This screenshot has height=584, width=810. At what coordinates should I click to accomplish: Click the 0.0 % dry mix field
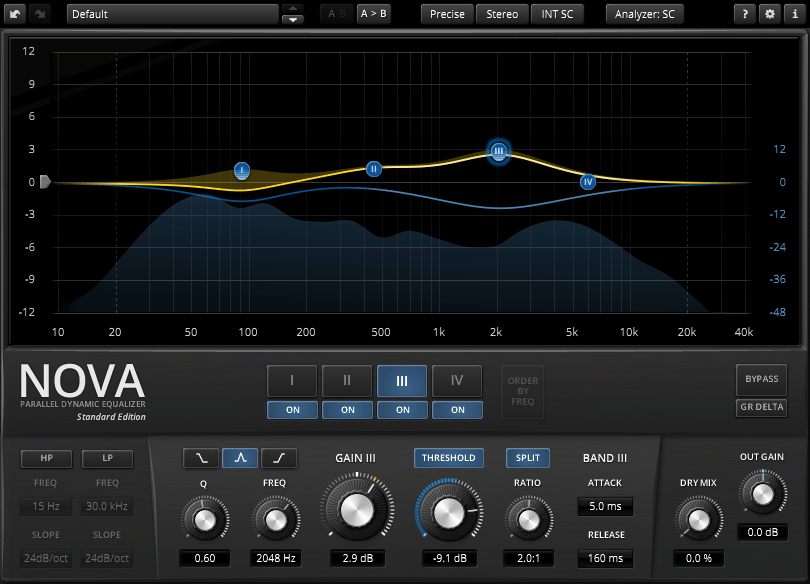coord(698,558)
